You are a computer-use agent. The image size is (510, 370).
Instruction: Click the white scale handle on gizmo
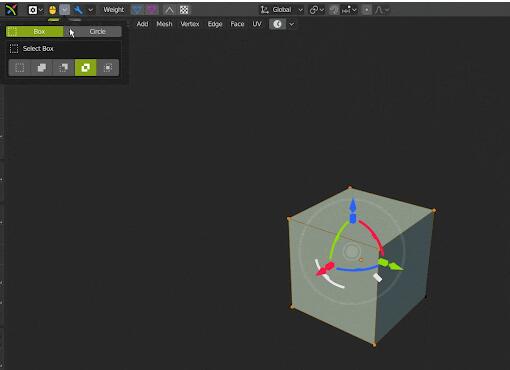pyautogui.click(x=377, y=277)
